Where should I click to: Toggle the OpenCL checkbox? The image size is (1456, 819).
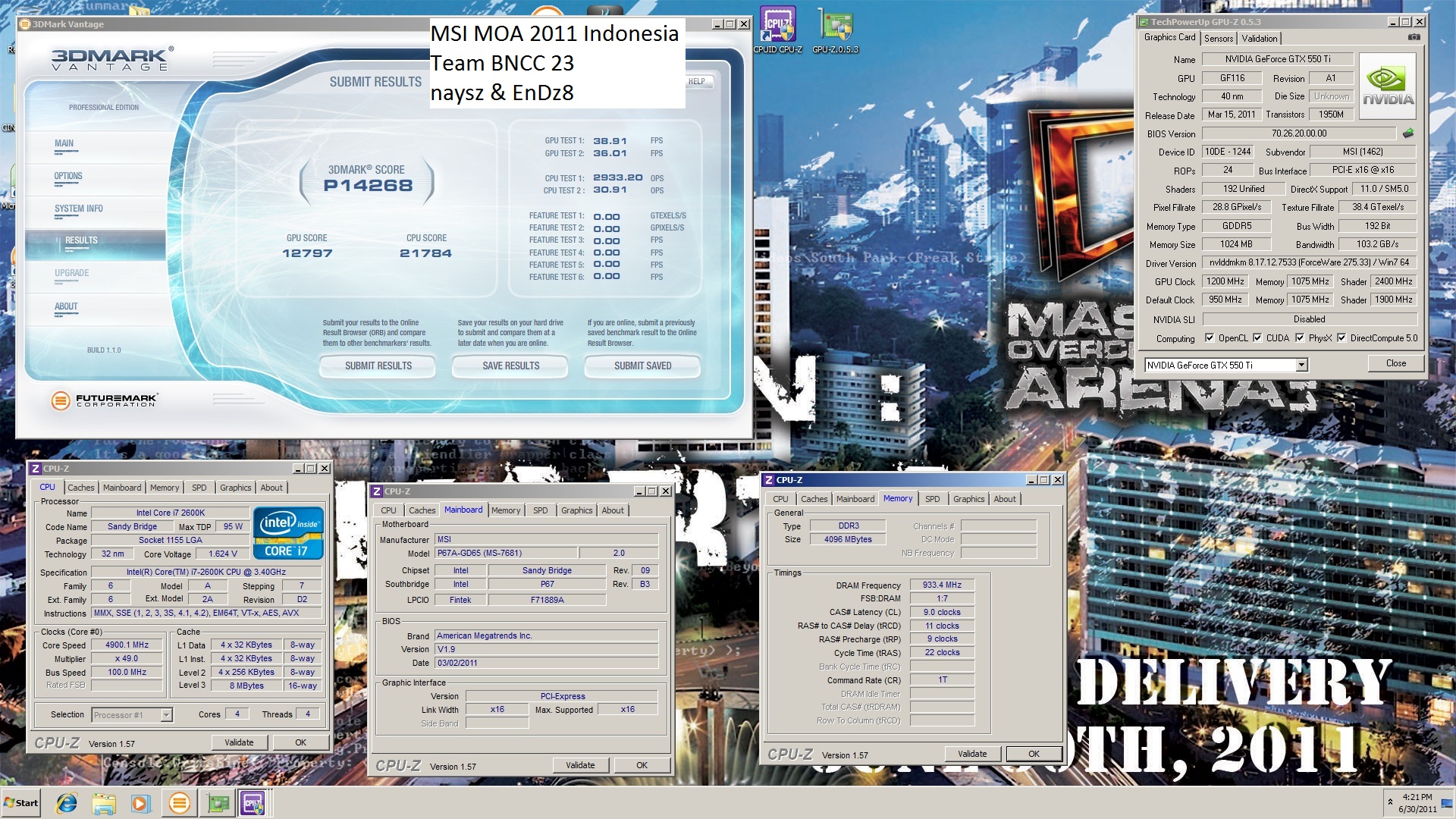click(1210, 338)
